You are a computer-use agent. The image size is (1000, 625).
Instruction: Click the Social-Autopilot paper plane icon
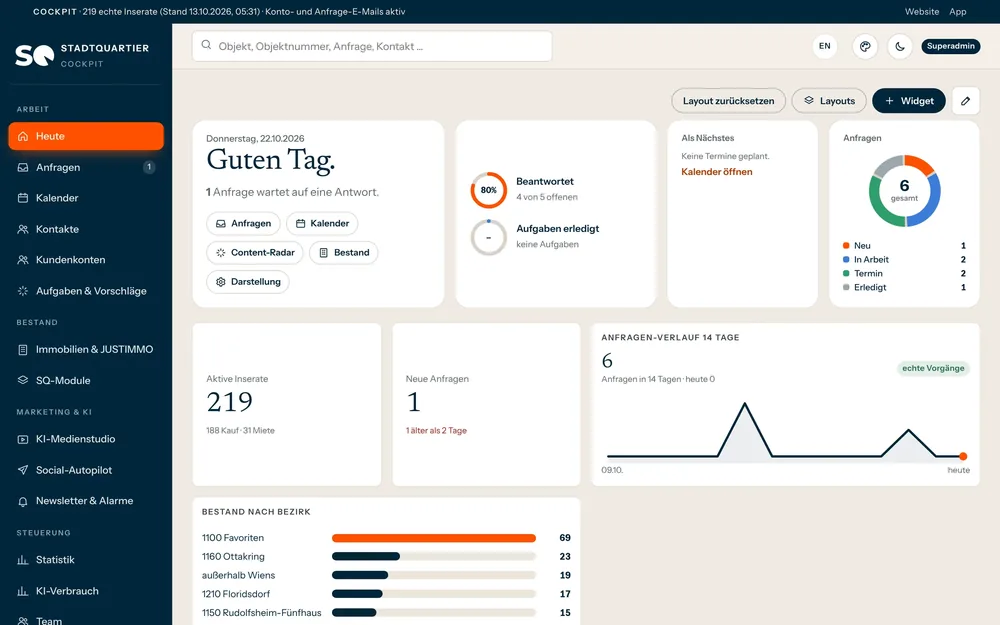point(23,470)
